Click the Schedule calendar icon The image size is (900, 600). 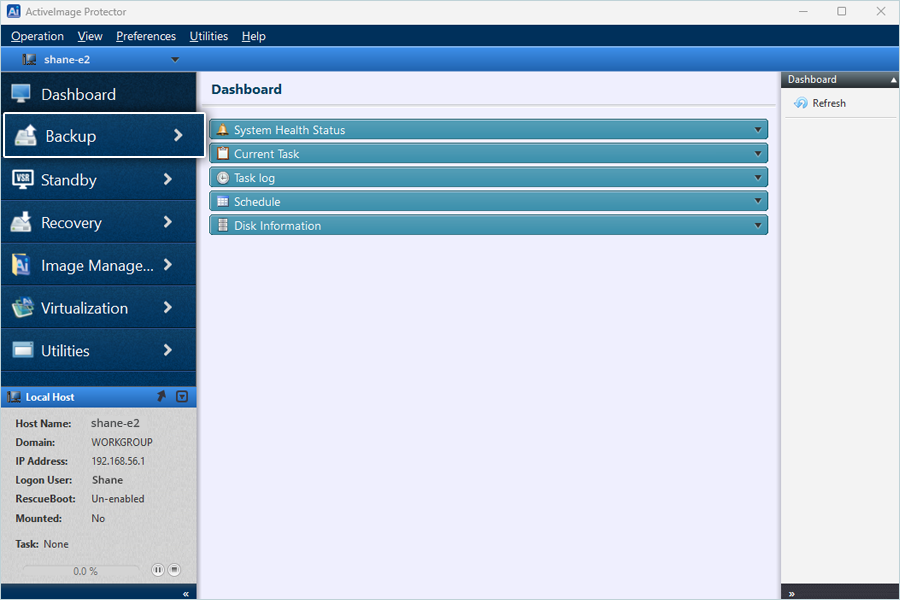223,202
